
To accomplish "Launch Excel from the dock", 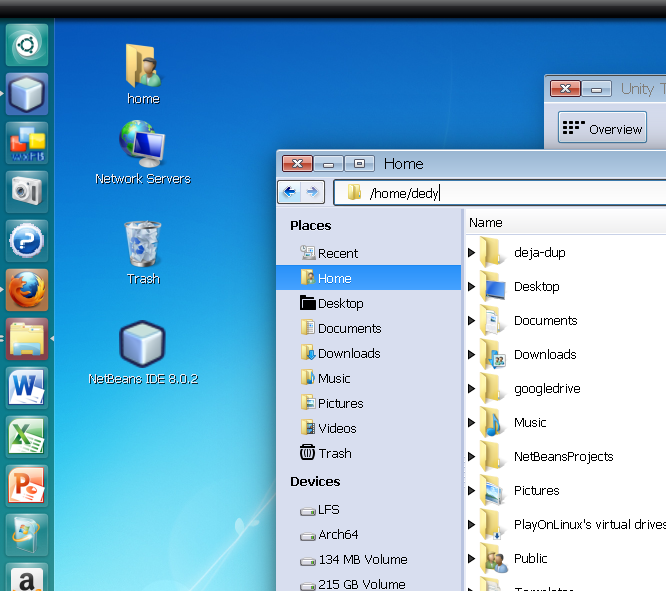I will 27,436.
